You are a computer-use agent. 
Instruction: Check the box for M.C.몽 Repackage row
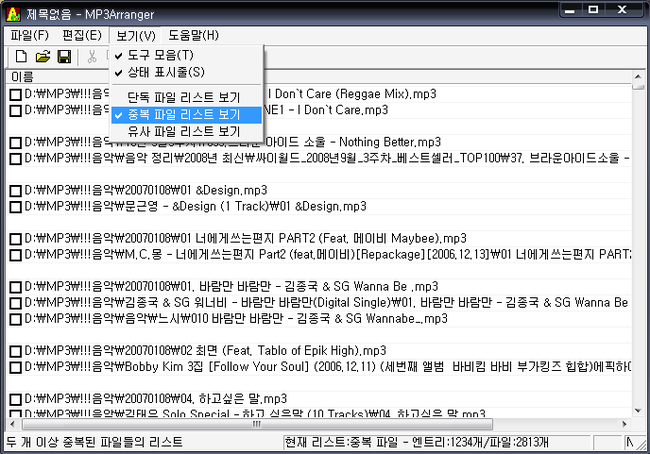pos(16,255)
